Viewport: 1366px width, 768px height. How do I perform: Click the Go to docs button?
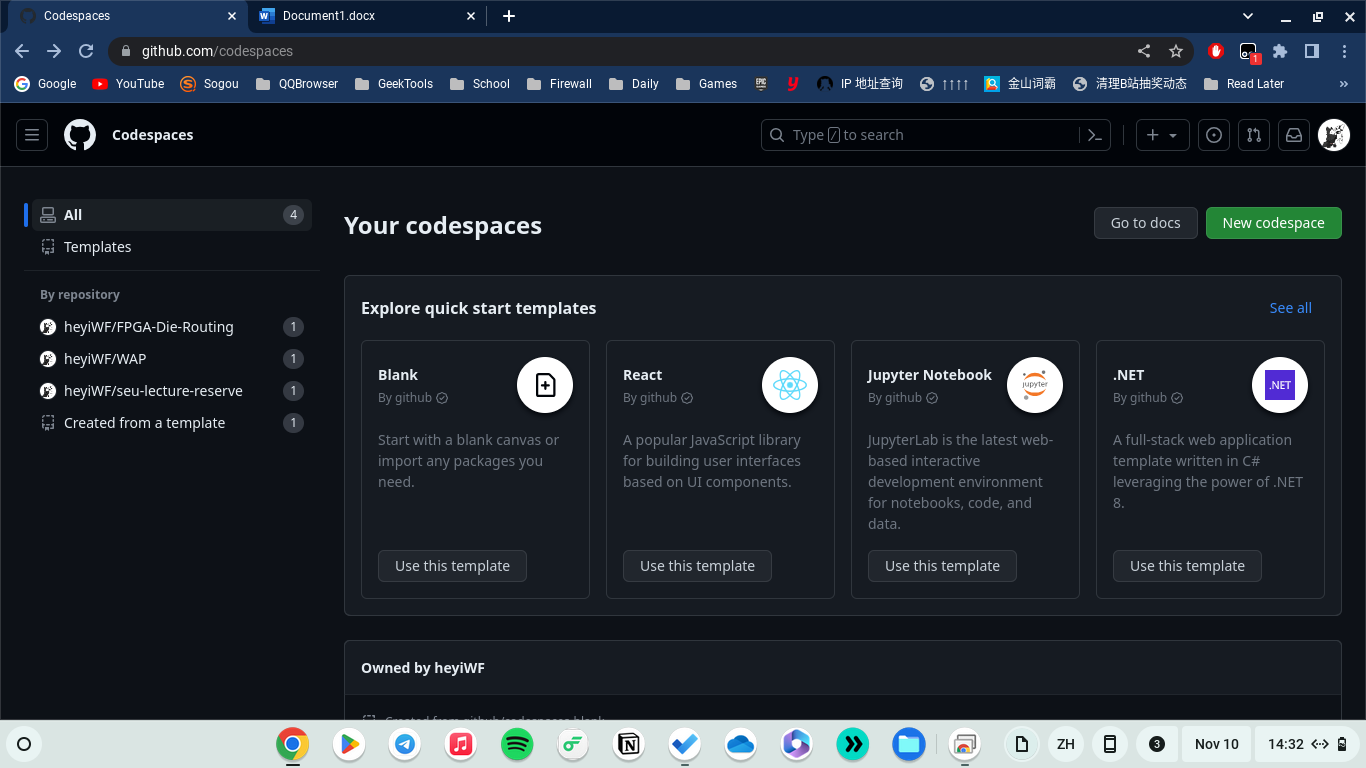(x=1145, y=223)
